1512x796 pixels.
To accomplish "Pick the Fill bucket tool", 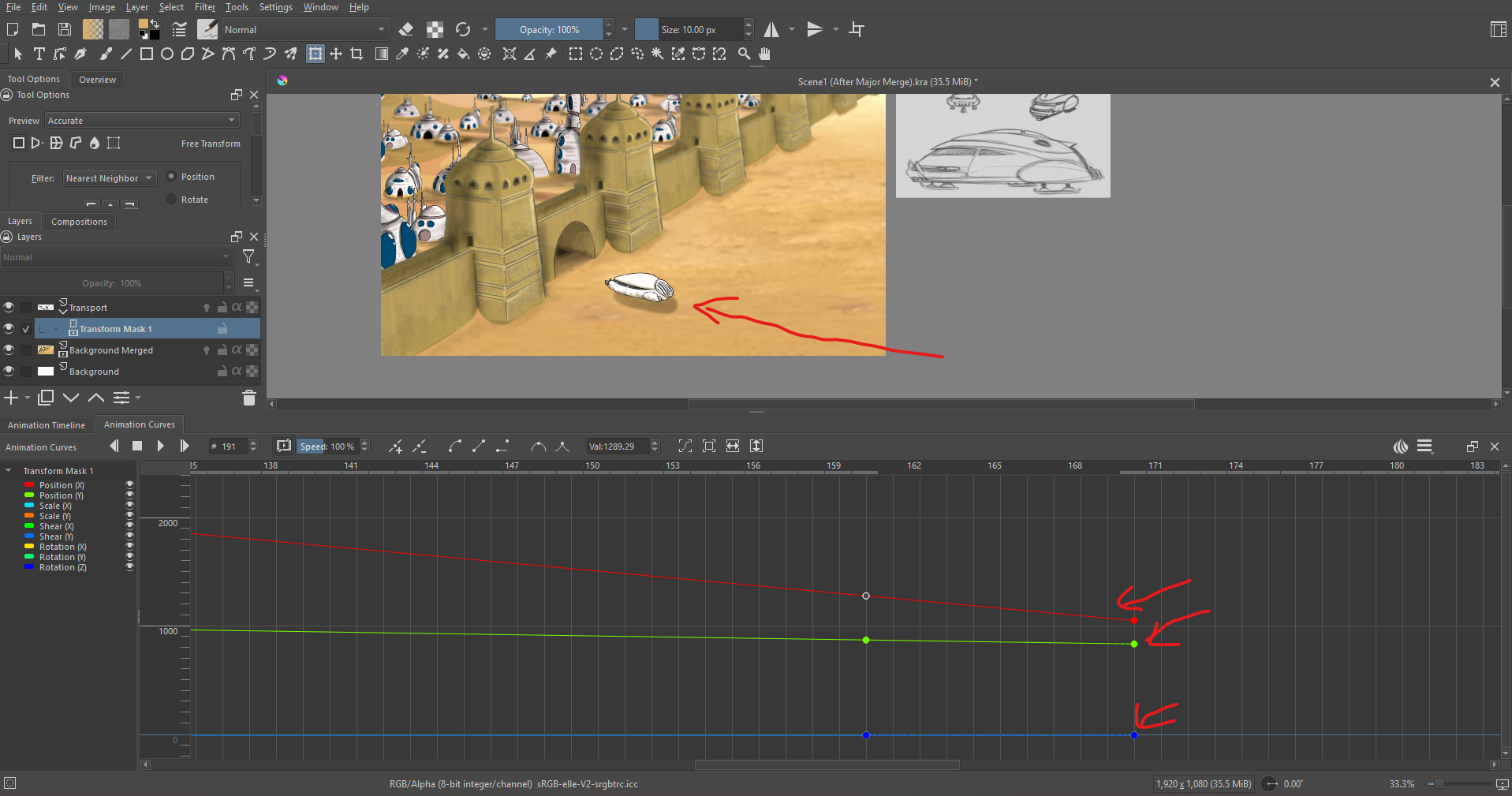I will [464, 54].
